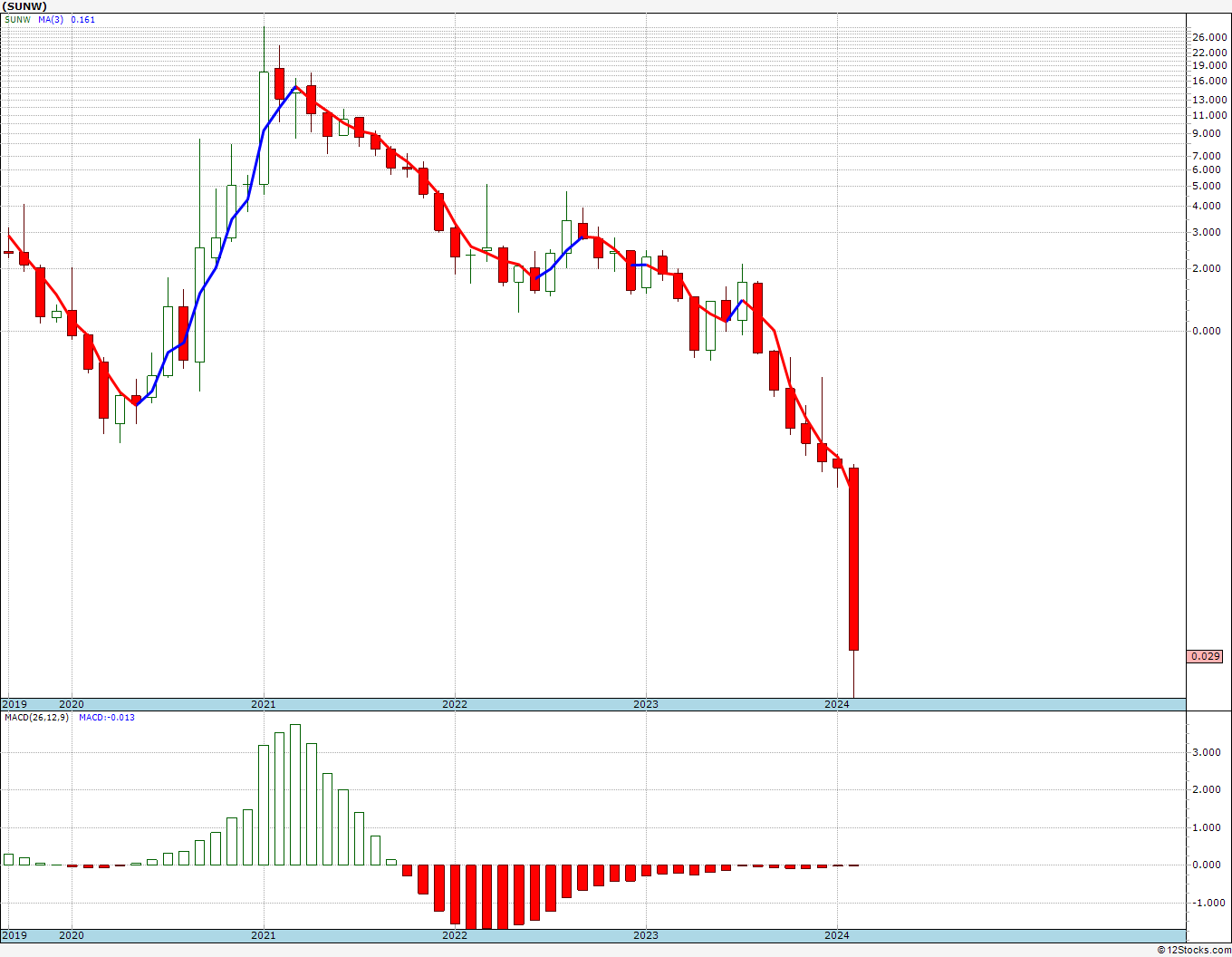This screenshot has height=957, width=1232.
Task: Click the final tall red candlestick of 2024
Action: coord(853,559)
